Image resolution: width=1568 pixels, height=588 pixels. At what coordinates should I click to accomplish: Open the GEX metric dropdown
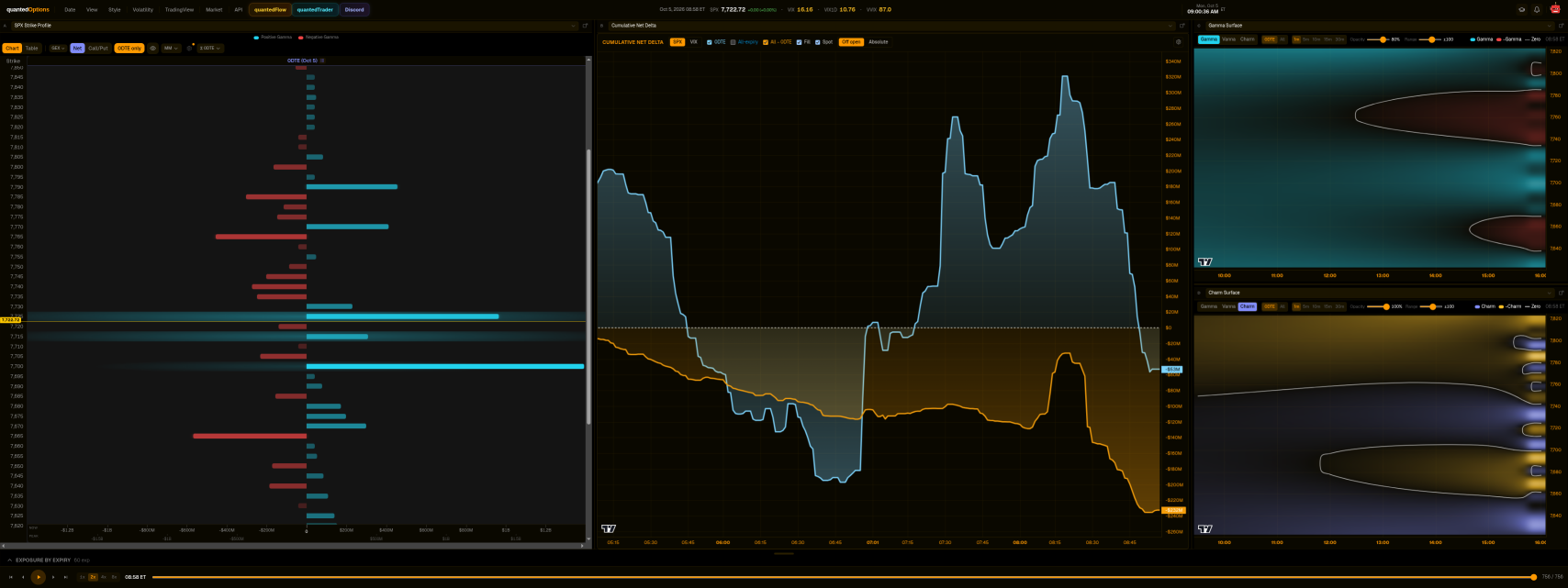58,48
